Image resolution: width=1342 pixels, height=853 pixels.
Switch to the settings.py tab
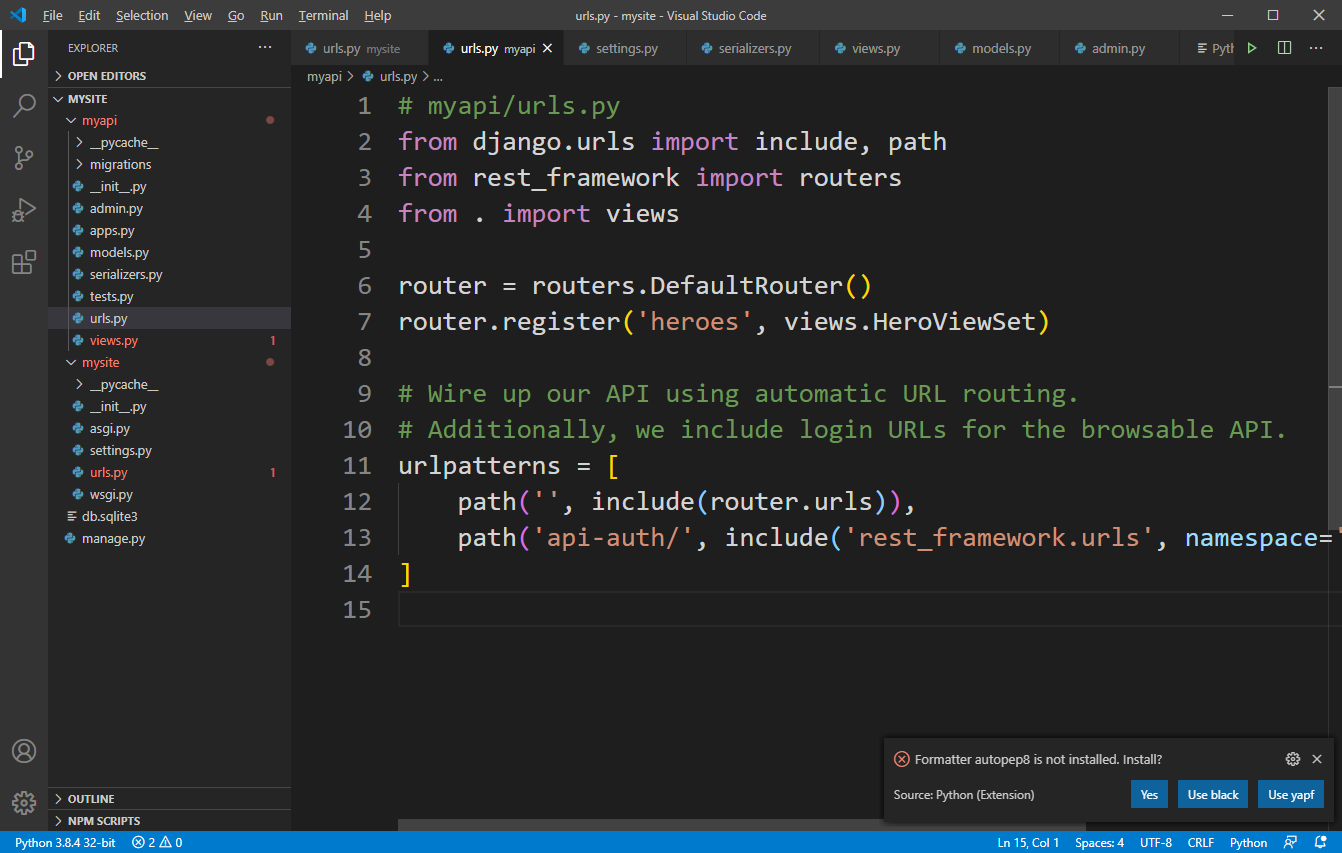pyautogui.click(x=626, y=48)
